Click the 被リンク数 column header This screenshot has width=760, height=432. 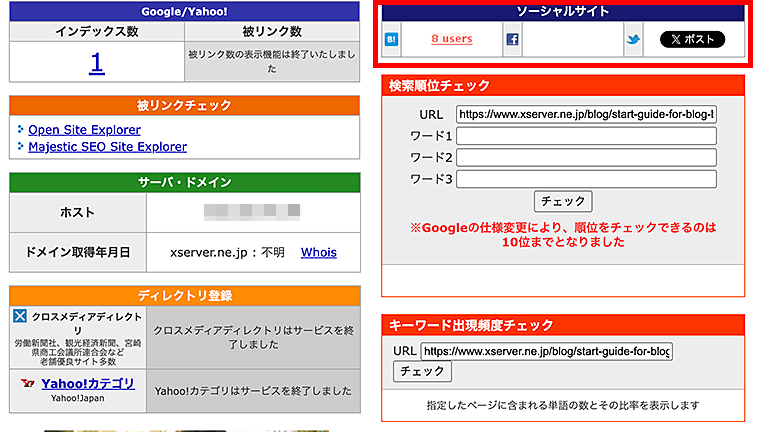pyautogui.click(x=272, y=32)
